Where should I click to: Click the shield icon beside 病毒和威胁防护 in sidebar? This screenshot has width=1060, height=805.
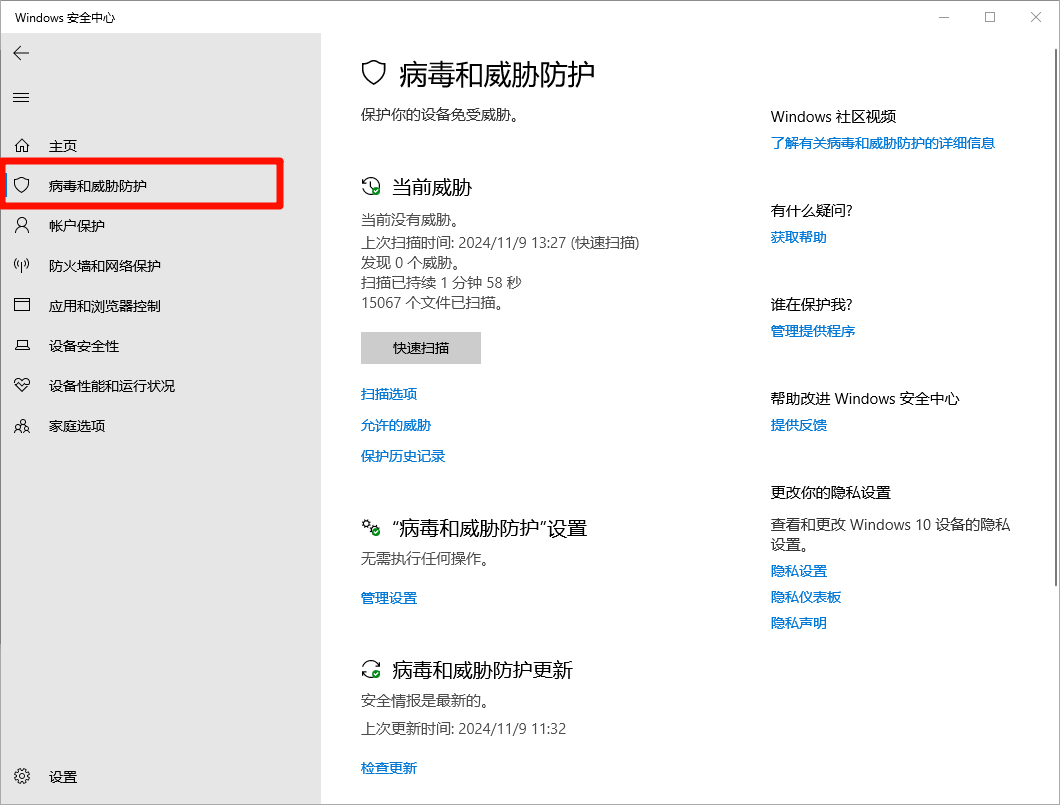pyautogui.click(x=22, y=185)
